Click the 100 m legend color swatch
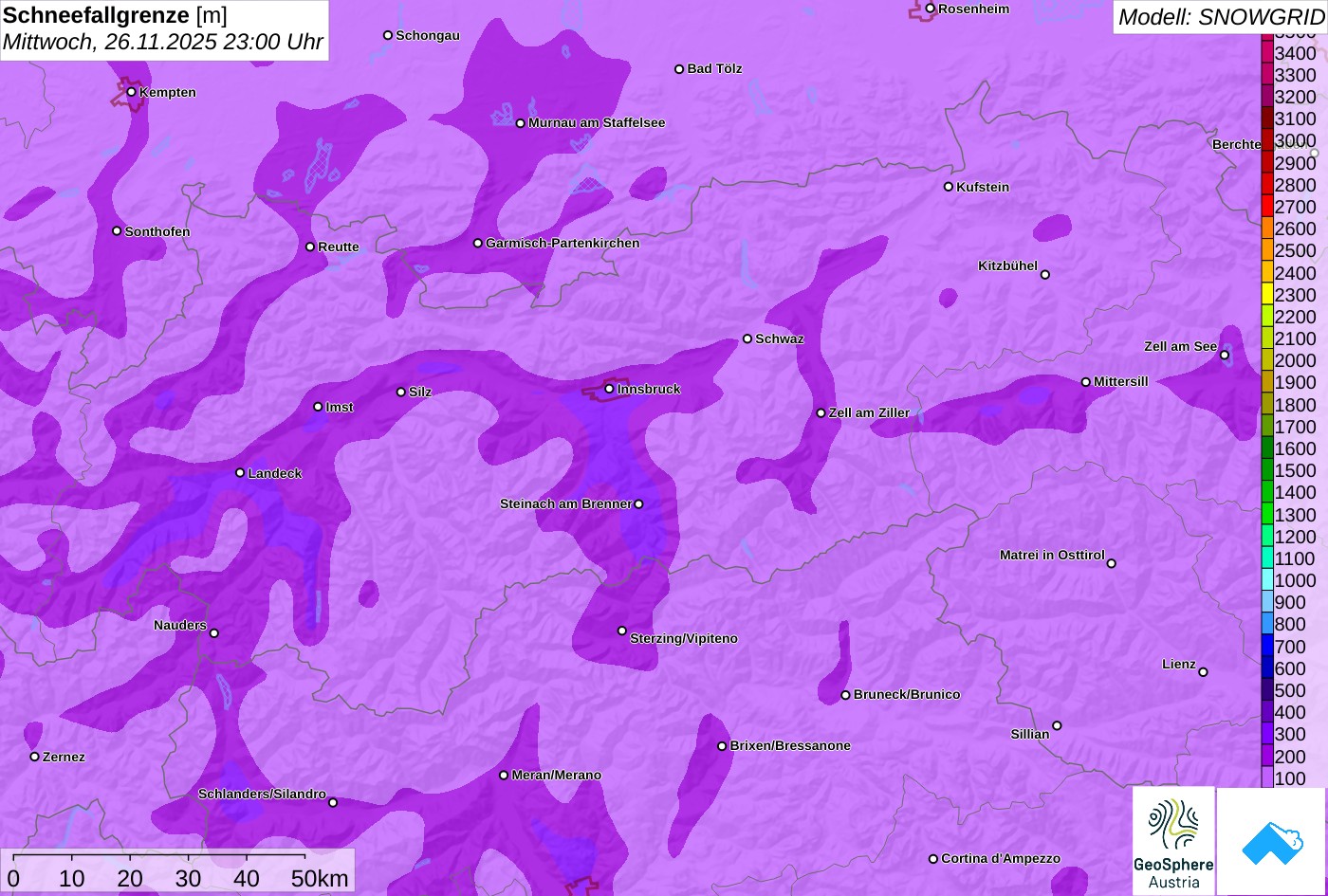This screenshot has height=896, width=1328. pyautogui.click(x=1266, y=777)
